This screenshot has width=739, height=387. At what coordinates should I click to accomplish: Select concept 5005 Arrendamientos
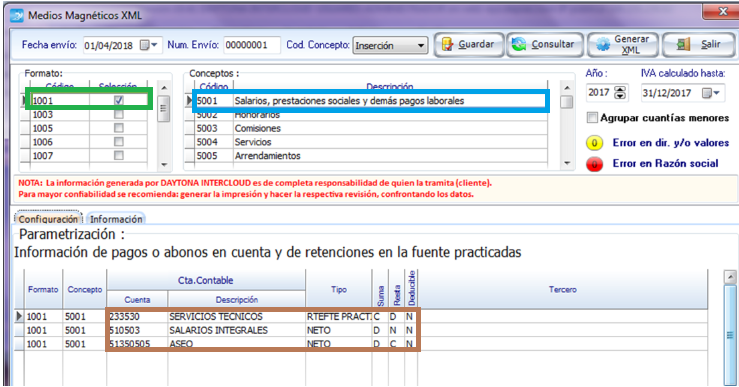370,156
